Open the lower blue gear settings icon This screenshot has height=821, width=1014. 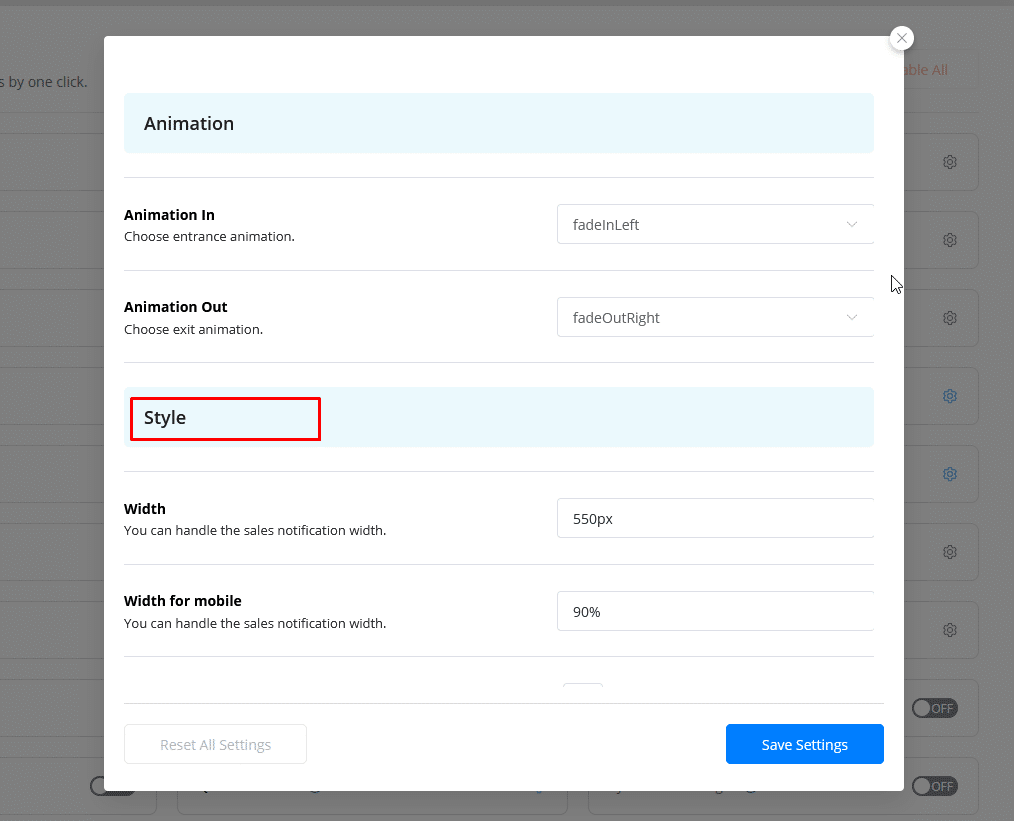(950, 474)
